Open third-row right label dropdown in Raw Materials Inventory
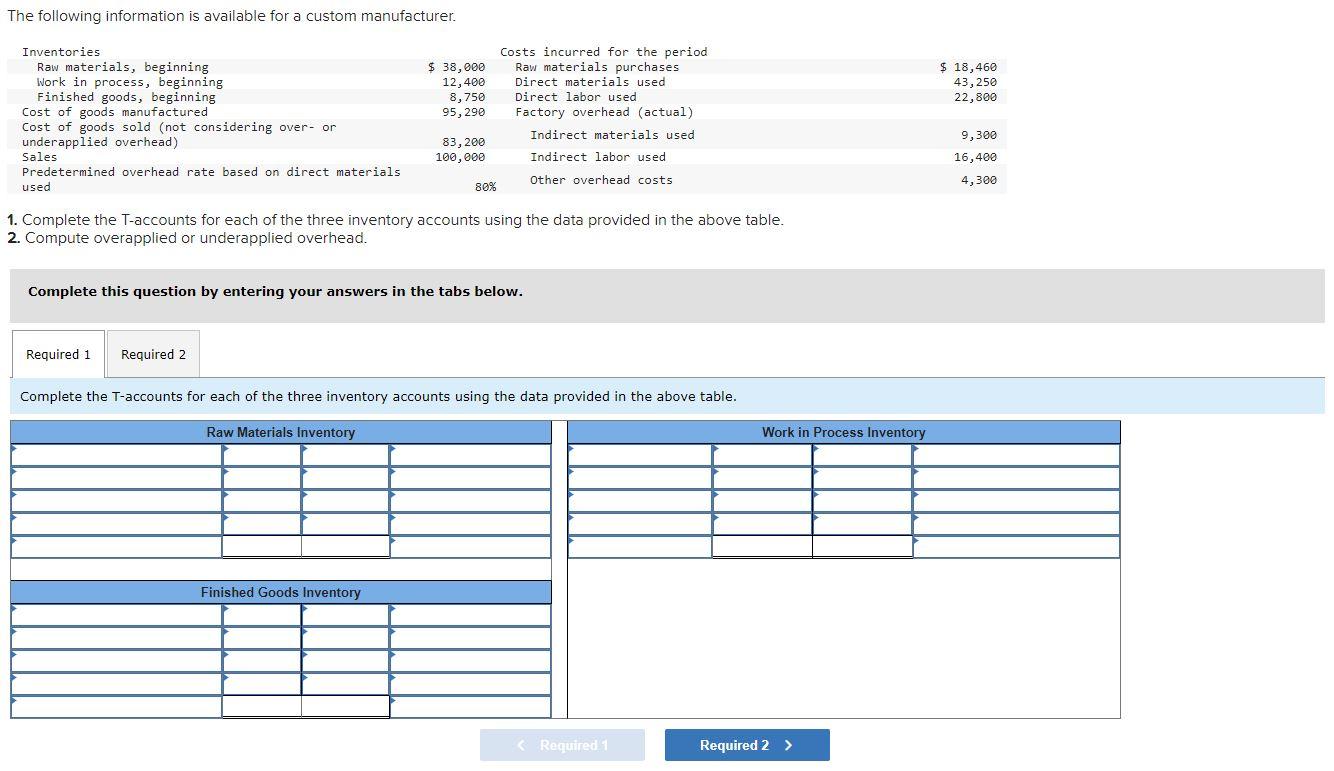 point(470,501)
